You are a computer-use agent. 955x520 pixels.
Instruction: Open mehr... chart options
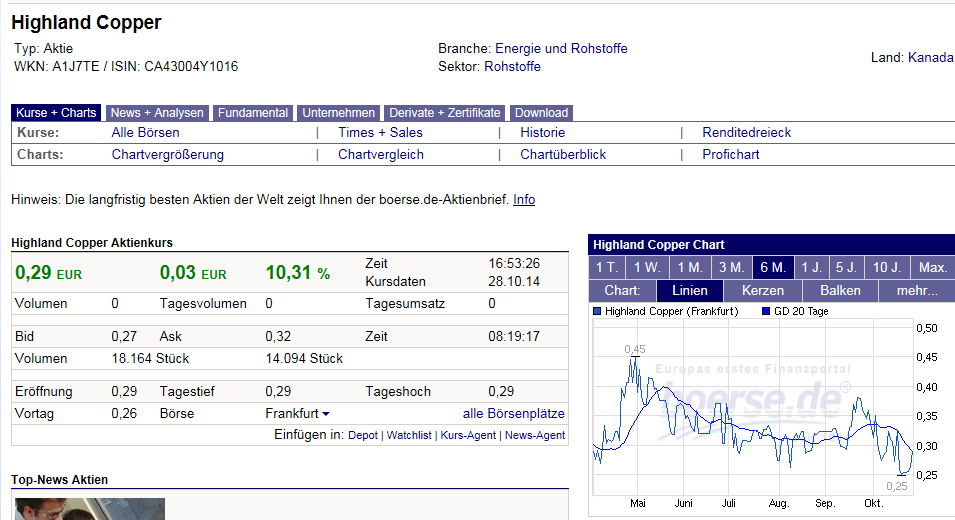(917, 290)
